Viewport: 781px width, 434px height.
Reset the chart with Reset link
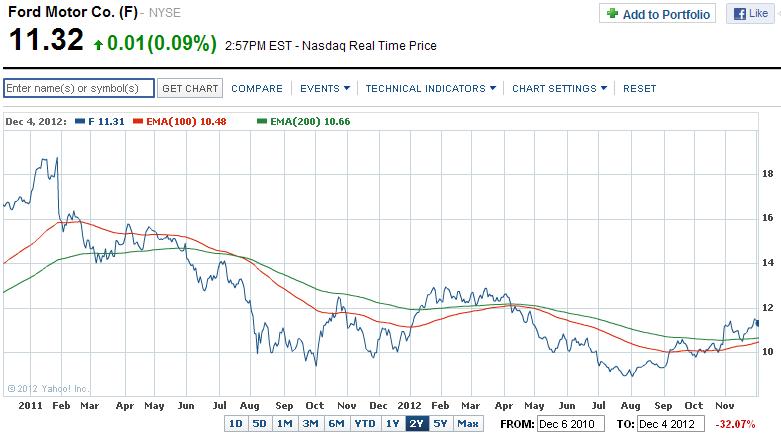click(x=640, y=88)
